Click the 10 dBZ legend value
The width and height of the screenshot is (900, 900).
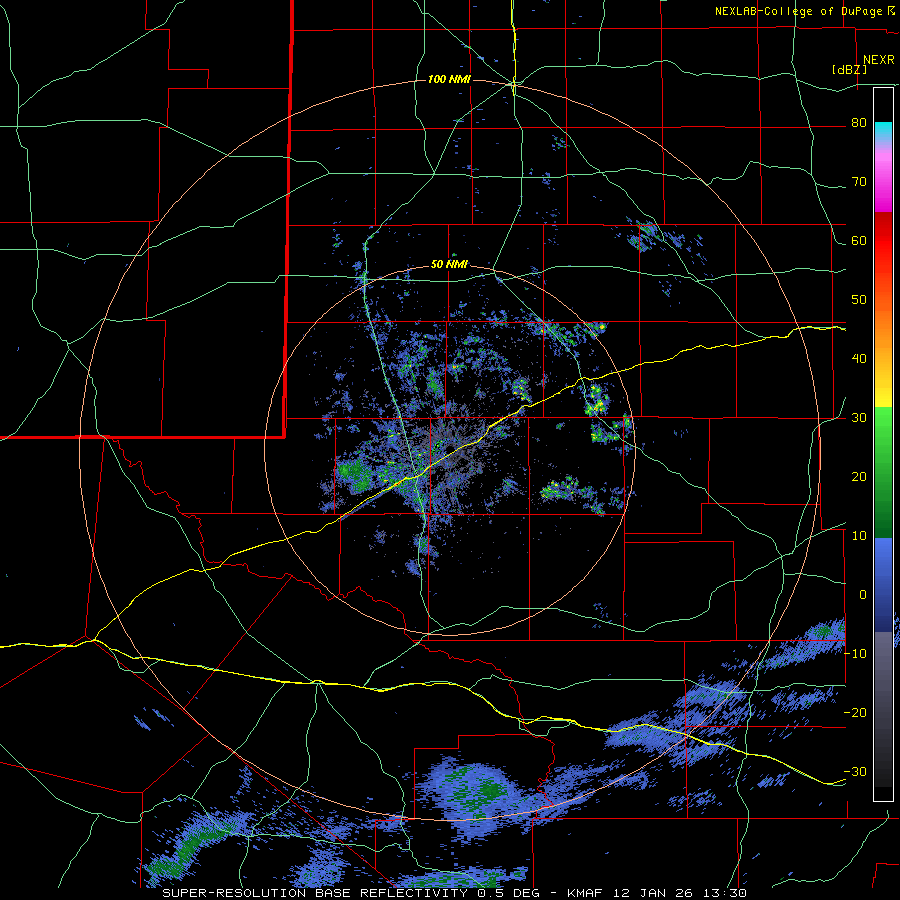pos(859,536)
